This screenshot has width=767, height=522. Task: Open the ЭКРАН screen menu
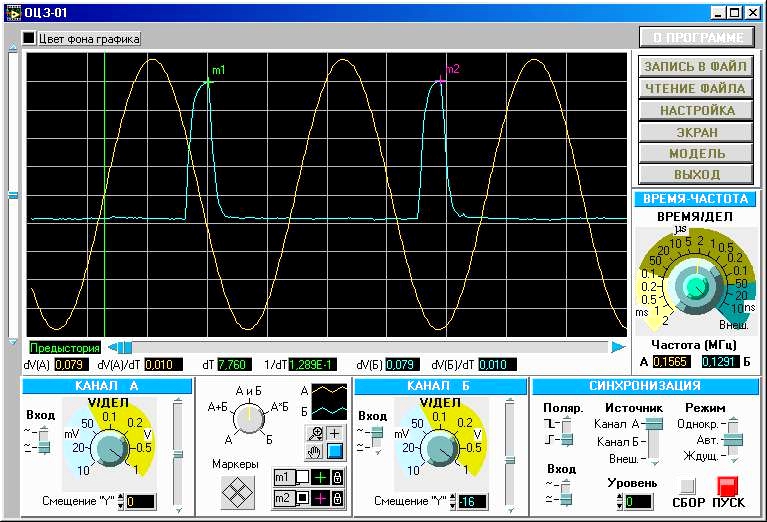(x=696, y=132)
